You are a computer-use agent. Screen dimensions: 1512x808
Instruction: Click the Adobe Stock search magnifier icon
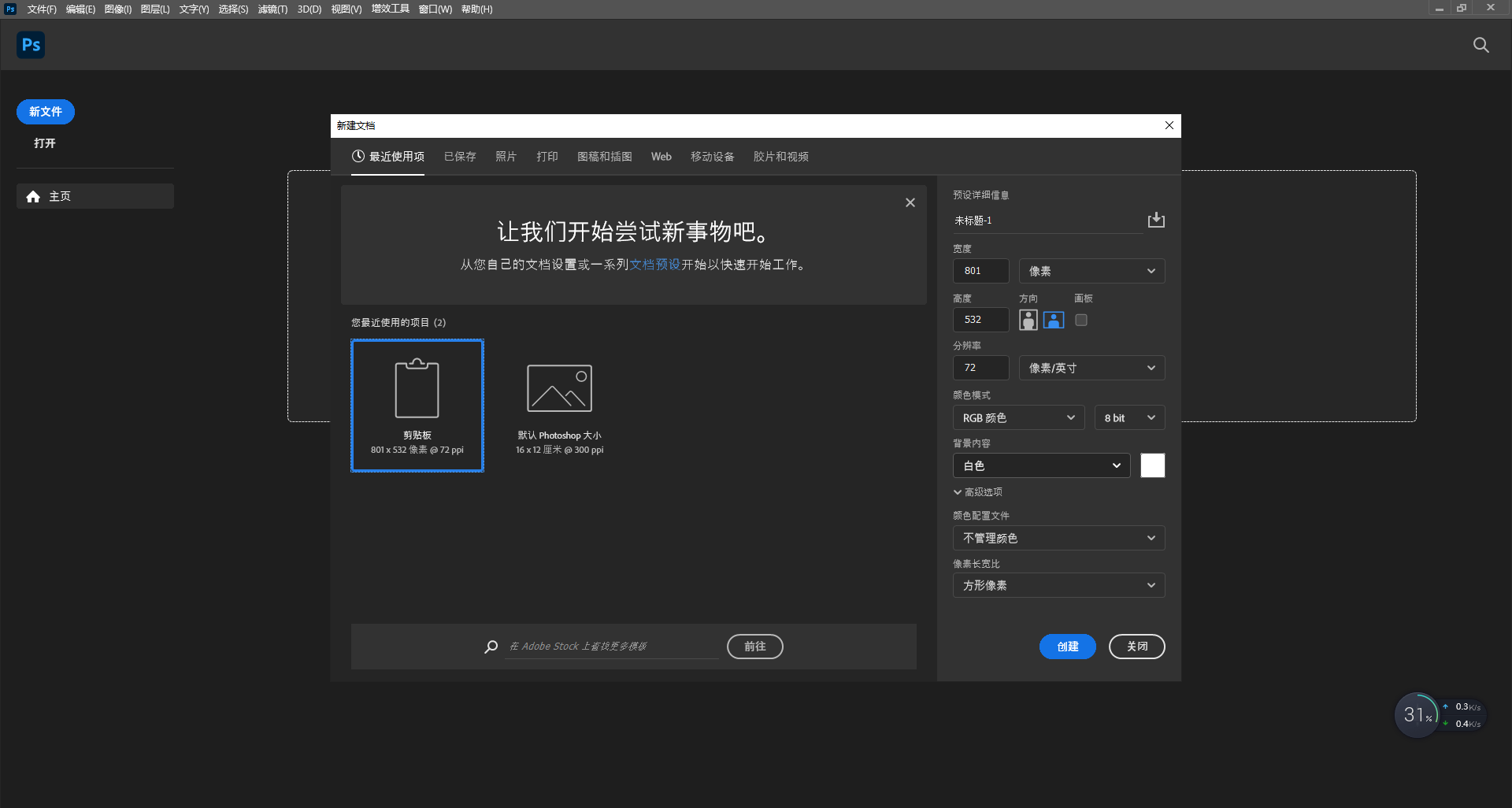pyautogui.click(x=491, y=647)
